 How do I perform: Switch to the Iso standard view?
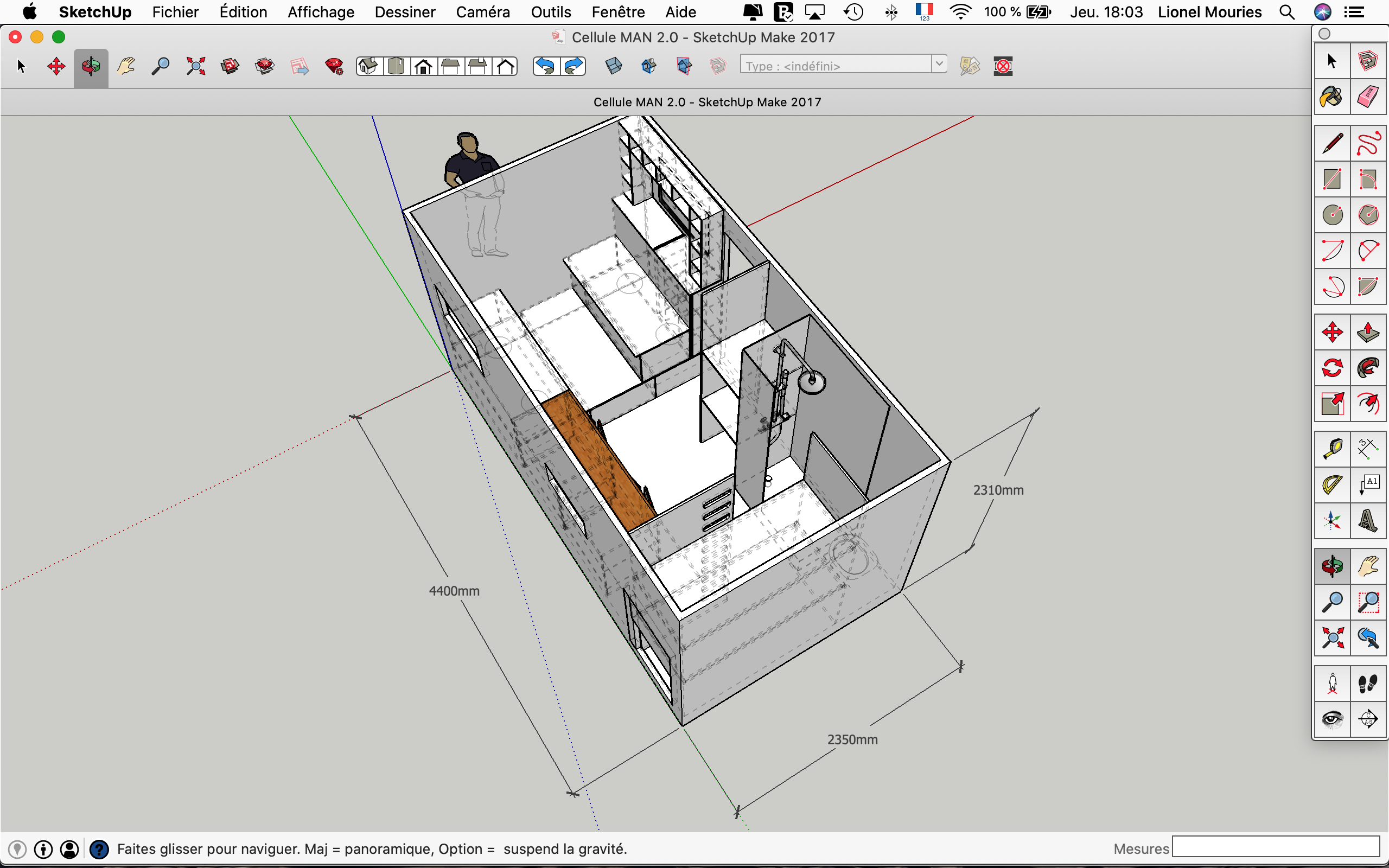coord(368,67)
